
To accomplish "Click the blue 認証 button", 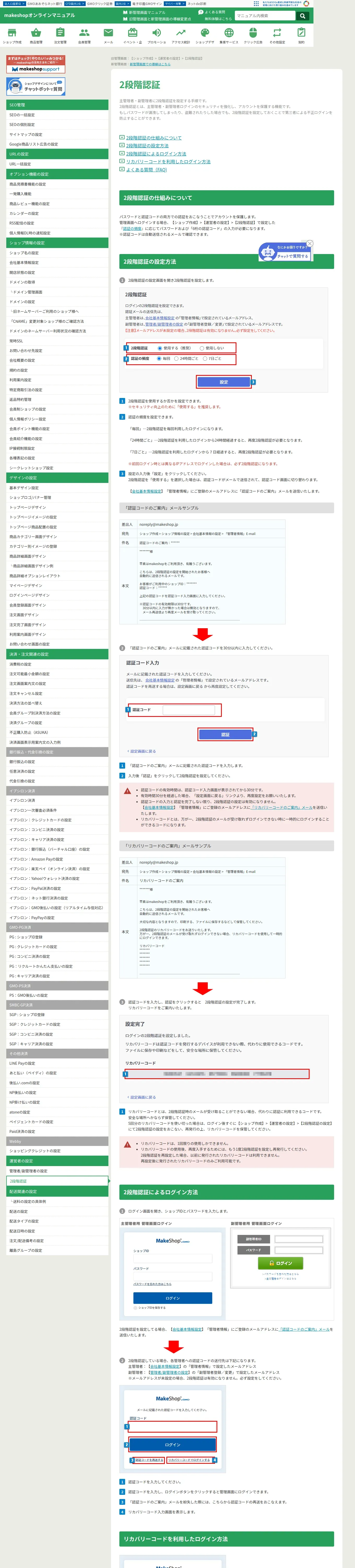I will [x=225, y=735].
